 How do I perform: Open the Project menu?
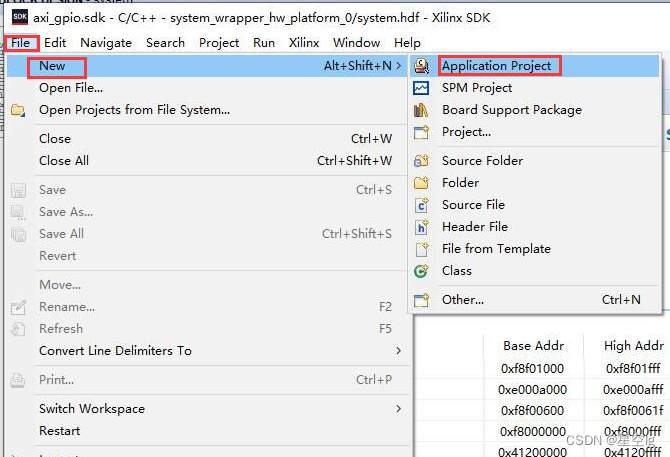[x=219, y=43]
